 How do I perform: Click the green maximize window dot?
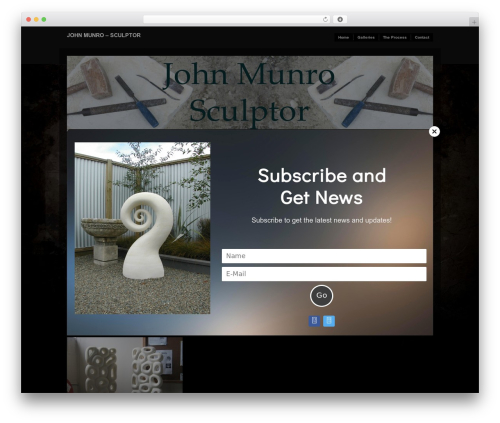click(44, 19)
